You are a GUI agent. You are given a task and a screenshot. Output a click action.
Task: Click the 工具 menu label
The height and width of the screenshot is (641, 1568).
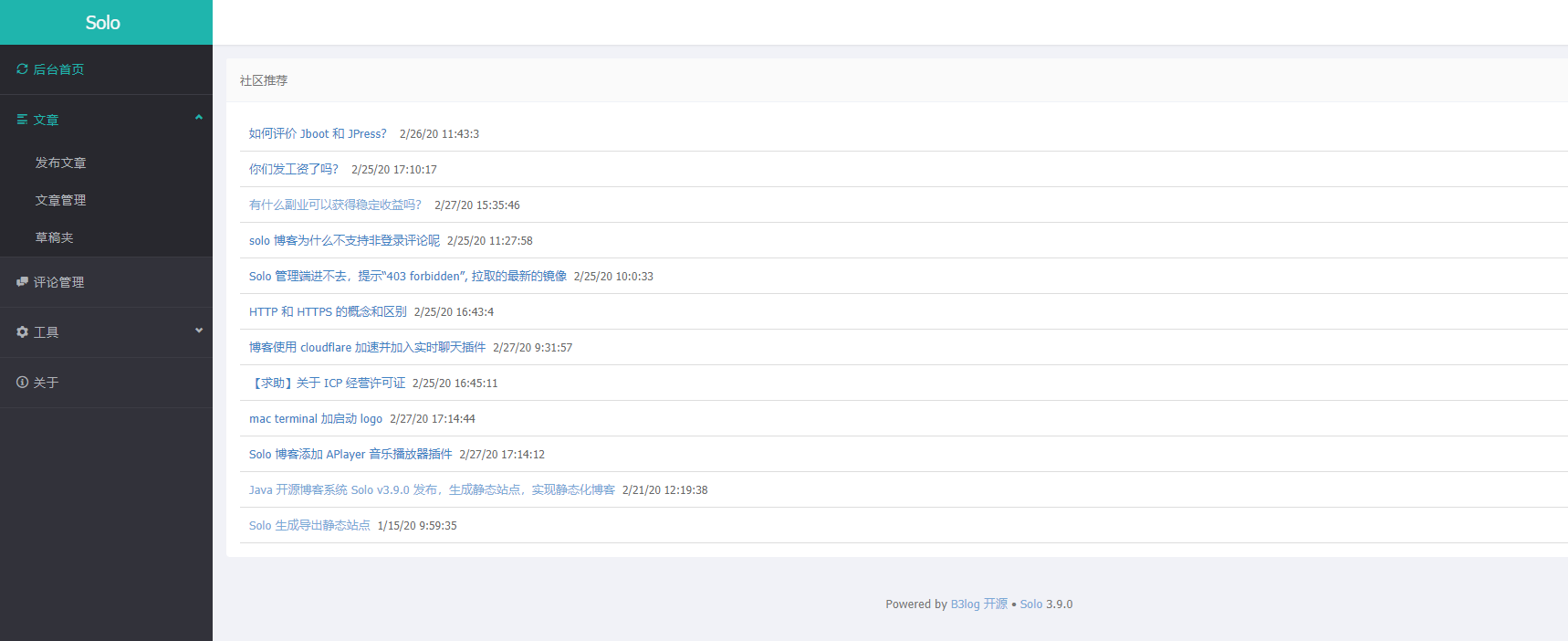tap(46, 332)
